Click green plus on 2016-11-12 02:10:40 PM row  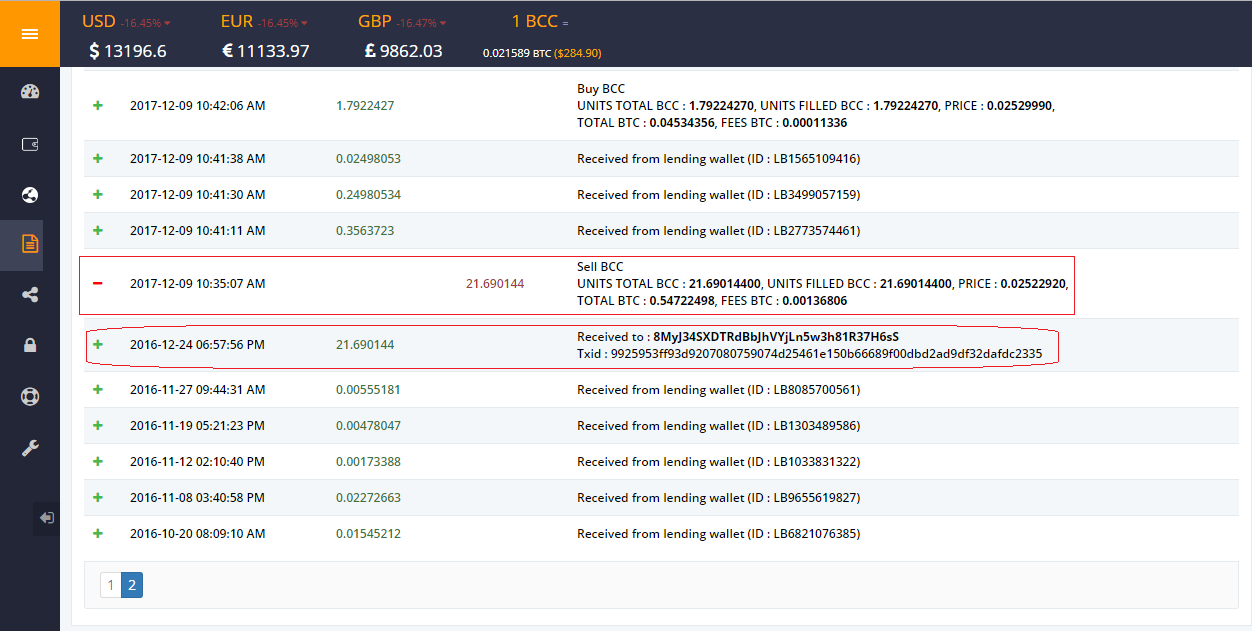pos(98,461)
